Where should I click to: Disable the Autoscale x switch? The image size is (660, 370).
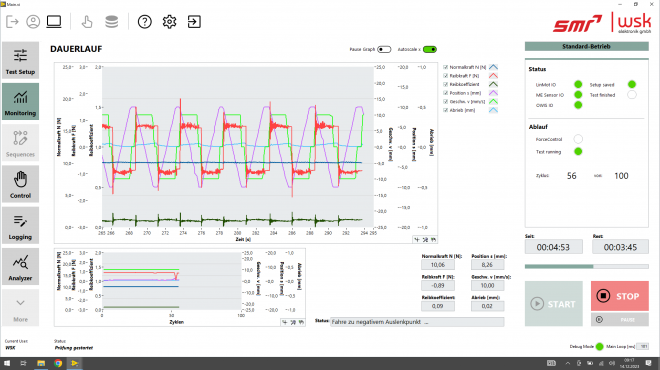[x=430, y=50]
